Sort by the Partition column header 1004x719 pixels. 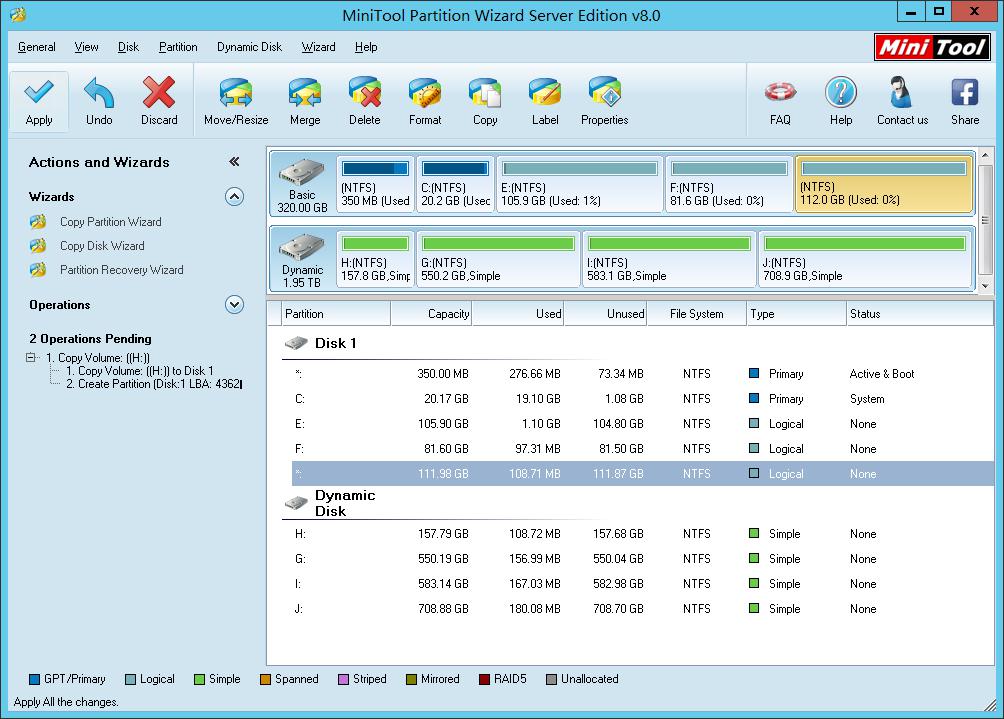(x=336, y=314)
